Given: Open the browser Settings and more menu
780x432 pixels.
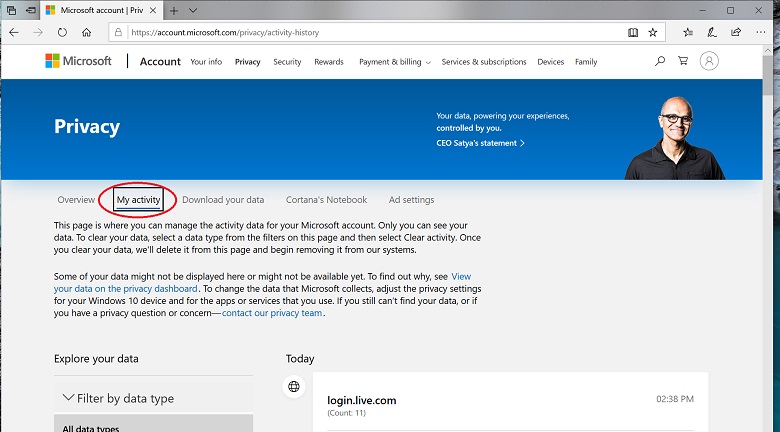Looking at the screenshot, I should [x=761, y=32].
